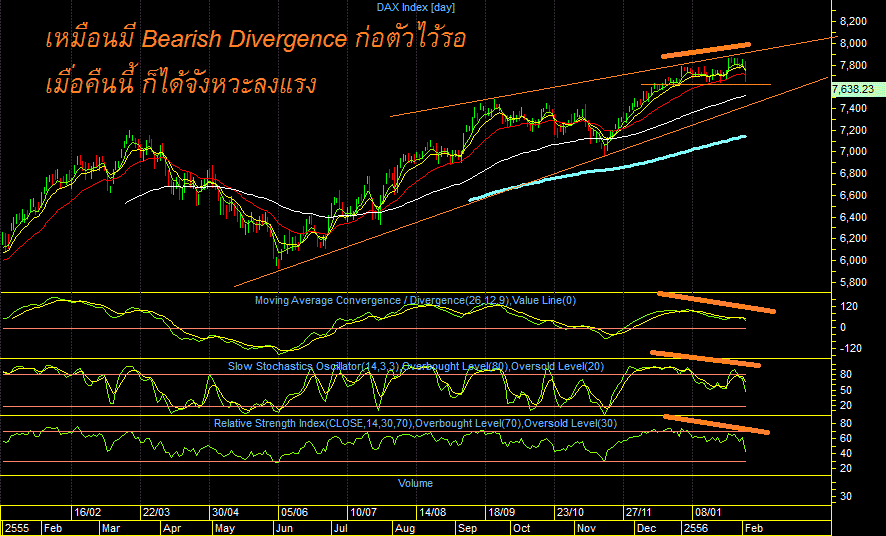Screen dimensions: 886x536
Task: Select the 22/03 date marker
Action: [157, 513]
